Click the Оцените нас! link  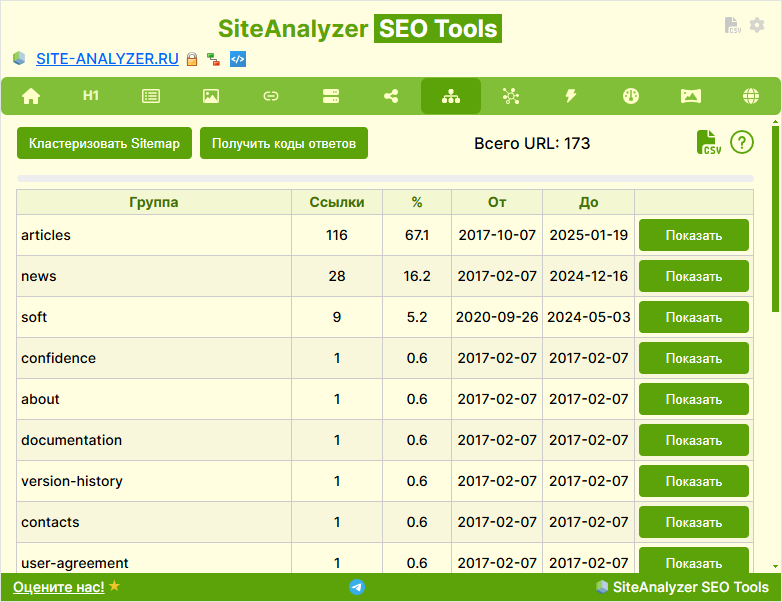point(59,587)
